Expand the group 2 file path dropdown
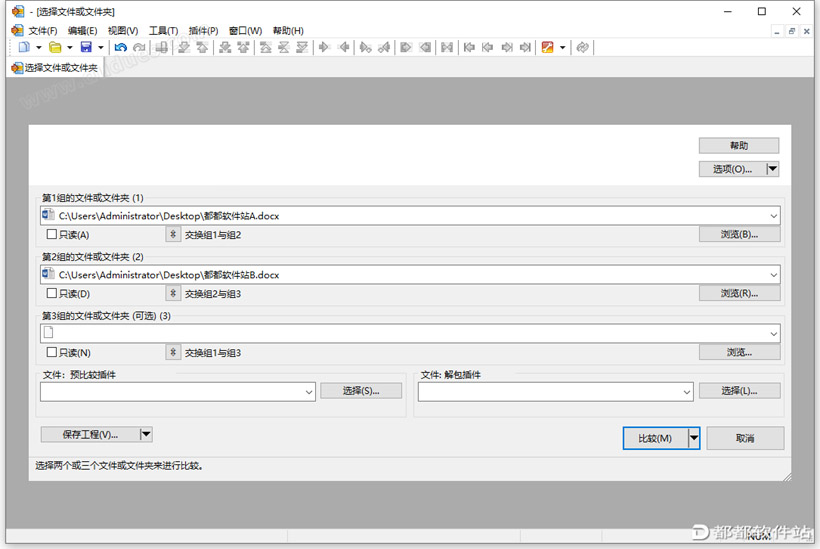The width and height of the screenshot is (820, 549). click(x=773, y=275)
